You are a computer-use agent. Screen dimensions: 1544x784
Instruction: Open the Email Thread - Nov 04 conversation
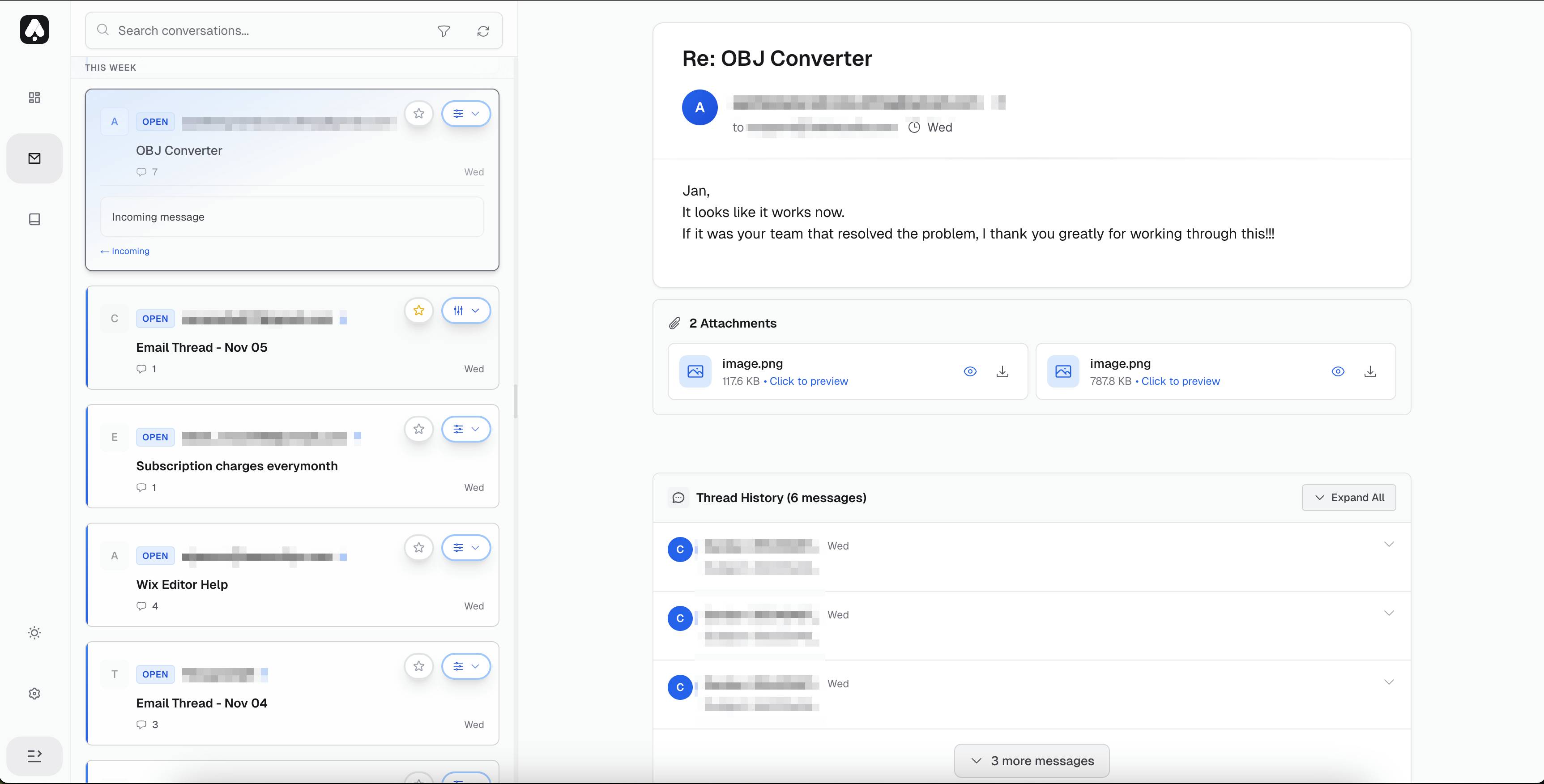[x=201, y=703]
